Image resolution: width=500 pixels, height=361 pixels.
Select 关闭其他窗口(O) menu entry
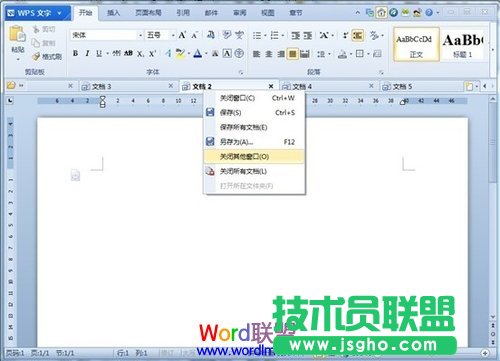tap(254, 157)
